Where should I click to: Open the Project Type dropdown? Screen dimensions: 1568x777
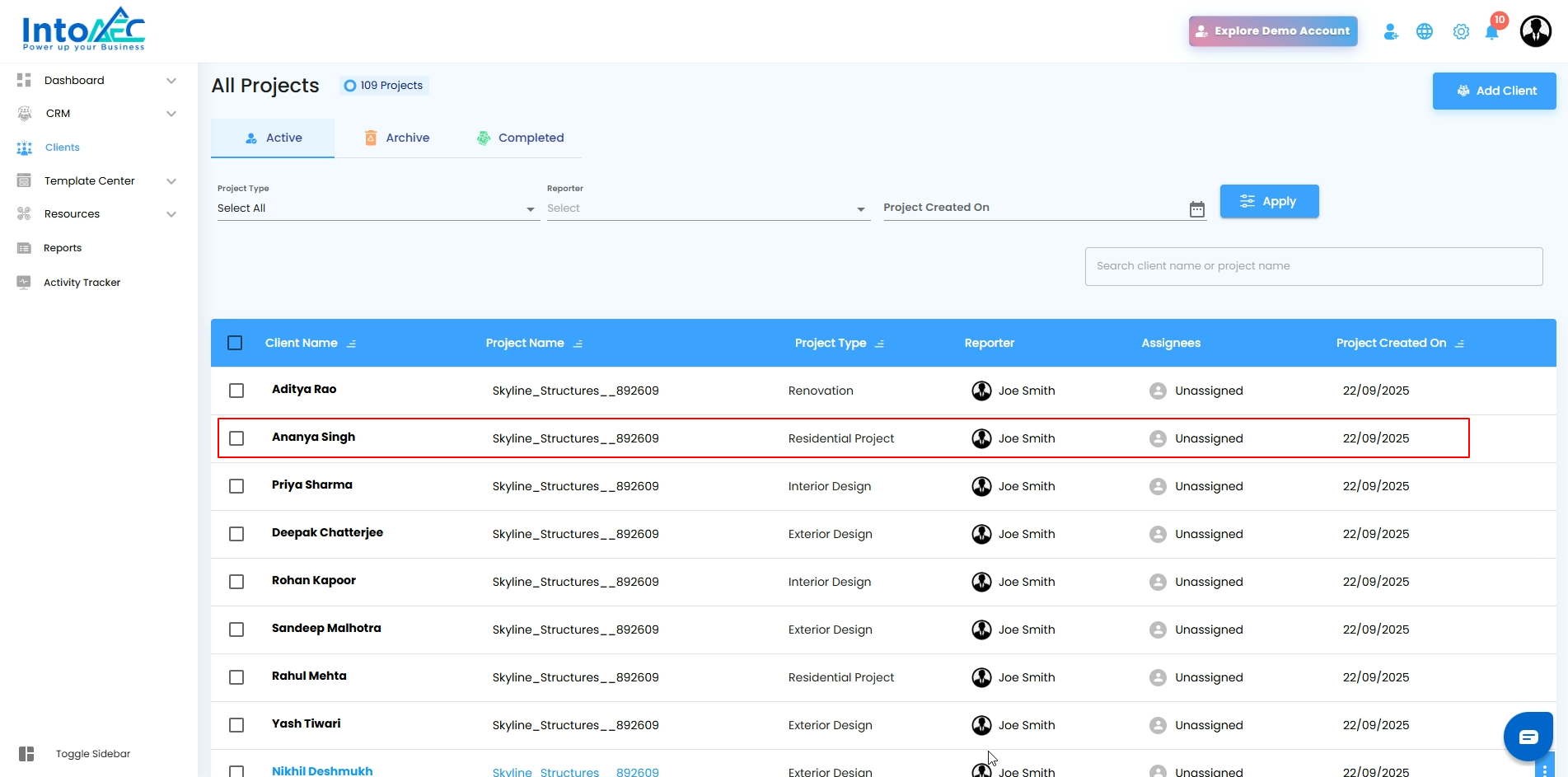pos(376,208)
